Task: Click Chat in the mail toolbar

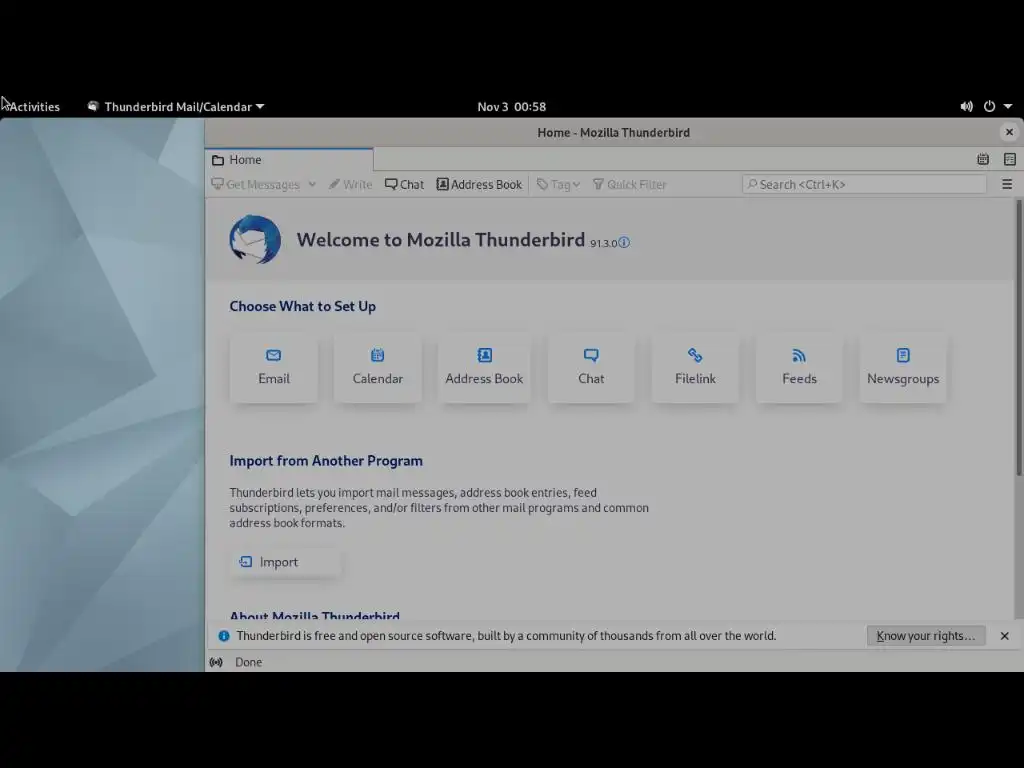Action: click(404, 185)
